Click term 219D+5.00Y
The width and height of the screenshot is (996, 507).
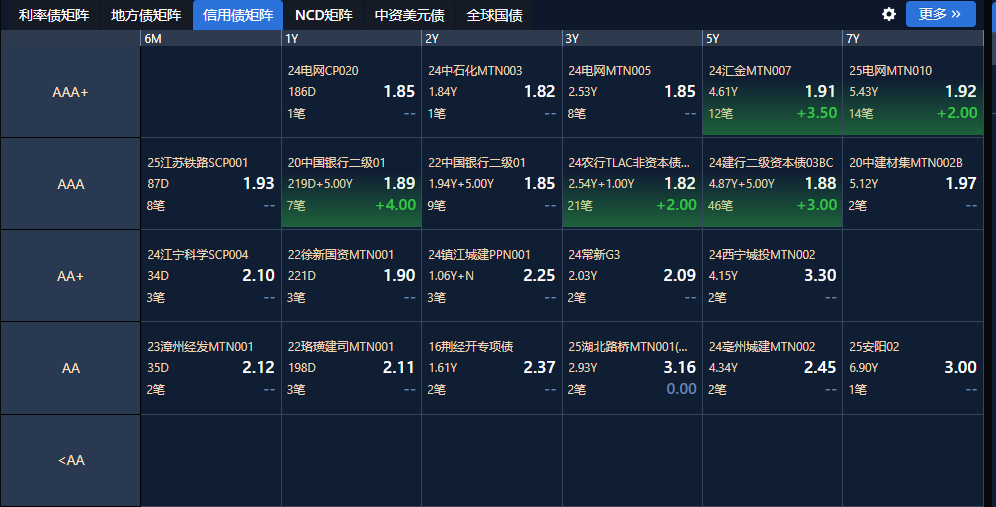coord(320,184)
